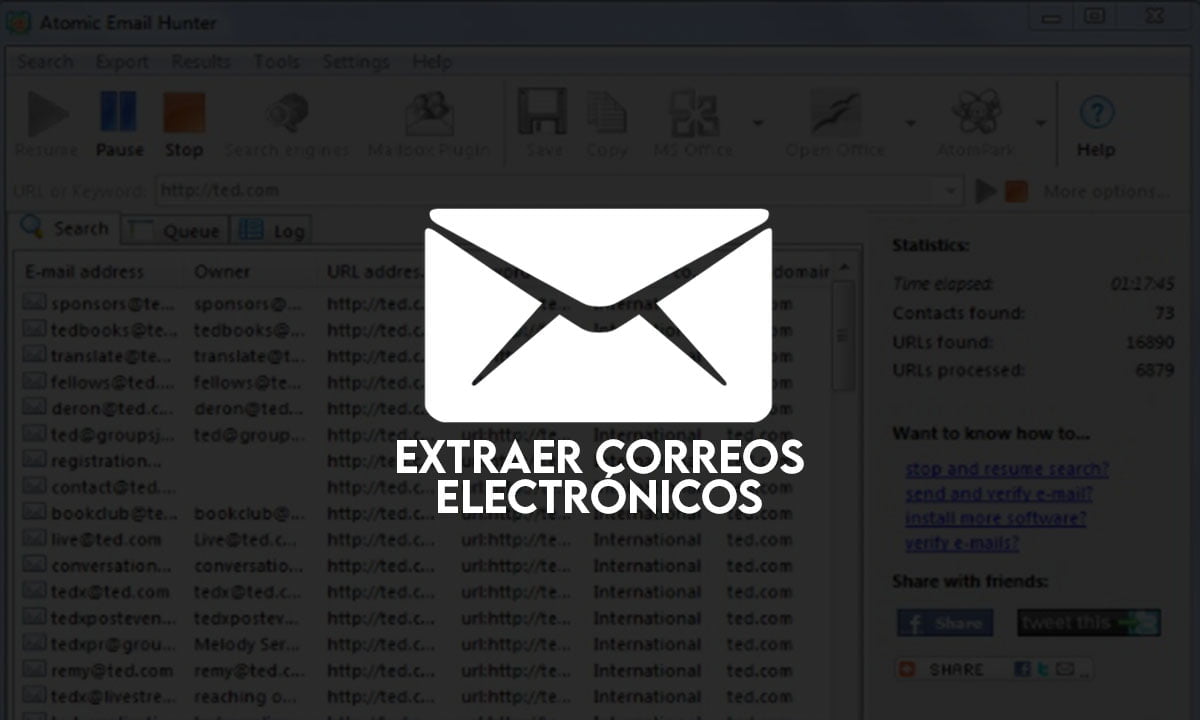Open the Tools menu
1200x720 pixels.
coord(276,62)
